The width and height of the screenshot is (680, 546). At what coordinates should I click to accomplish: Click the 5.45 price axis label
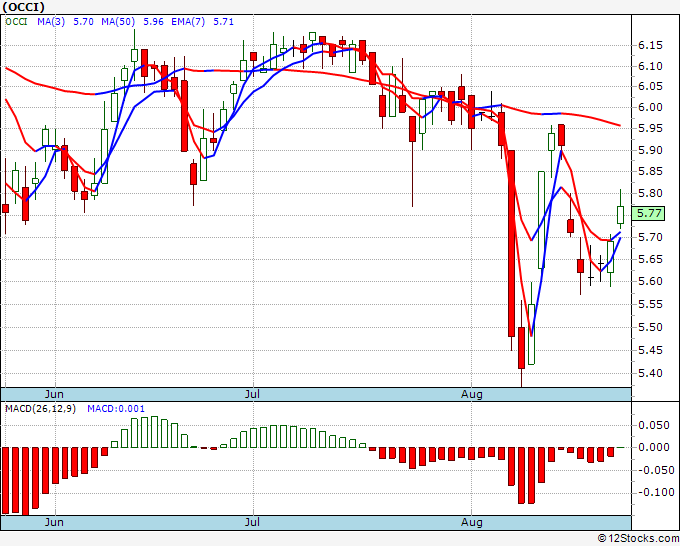coord(650,350)
